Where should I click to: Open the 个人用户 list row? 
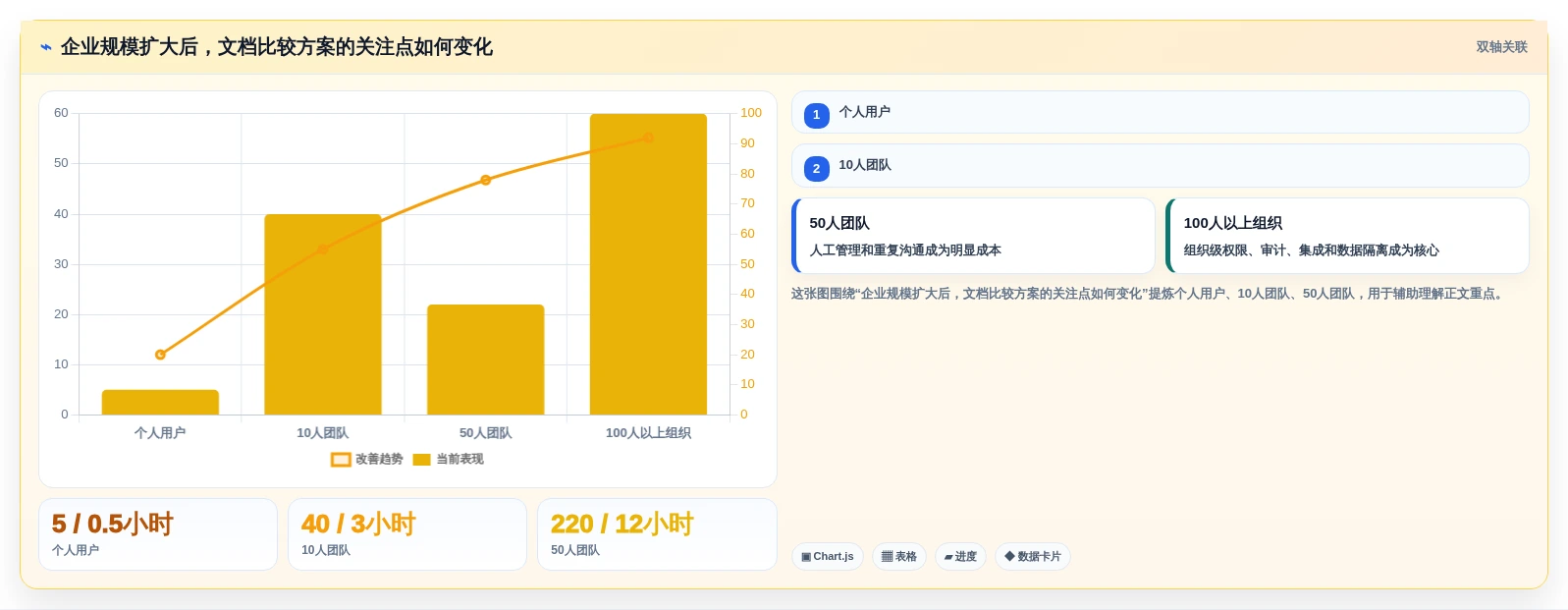1161,112
